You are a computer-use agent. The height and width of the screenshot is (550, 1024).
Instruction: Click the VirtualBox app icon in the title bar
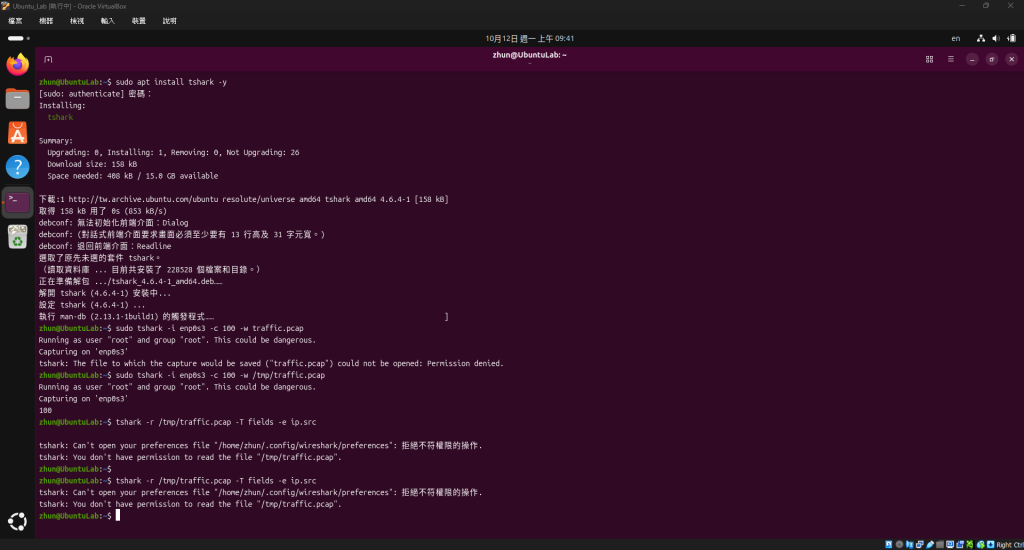(5, 6)
